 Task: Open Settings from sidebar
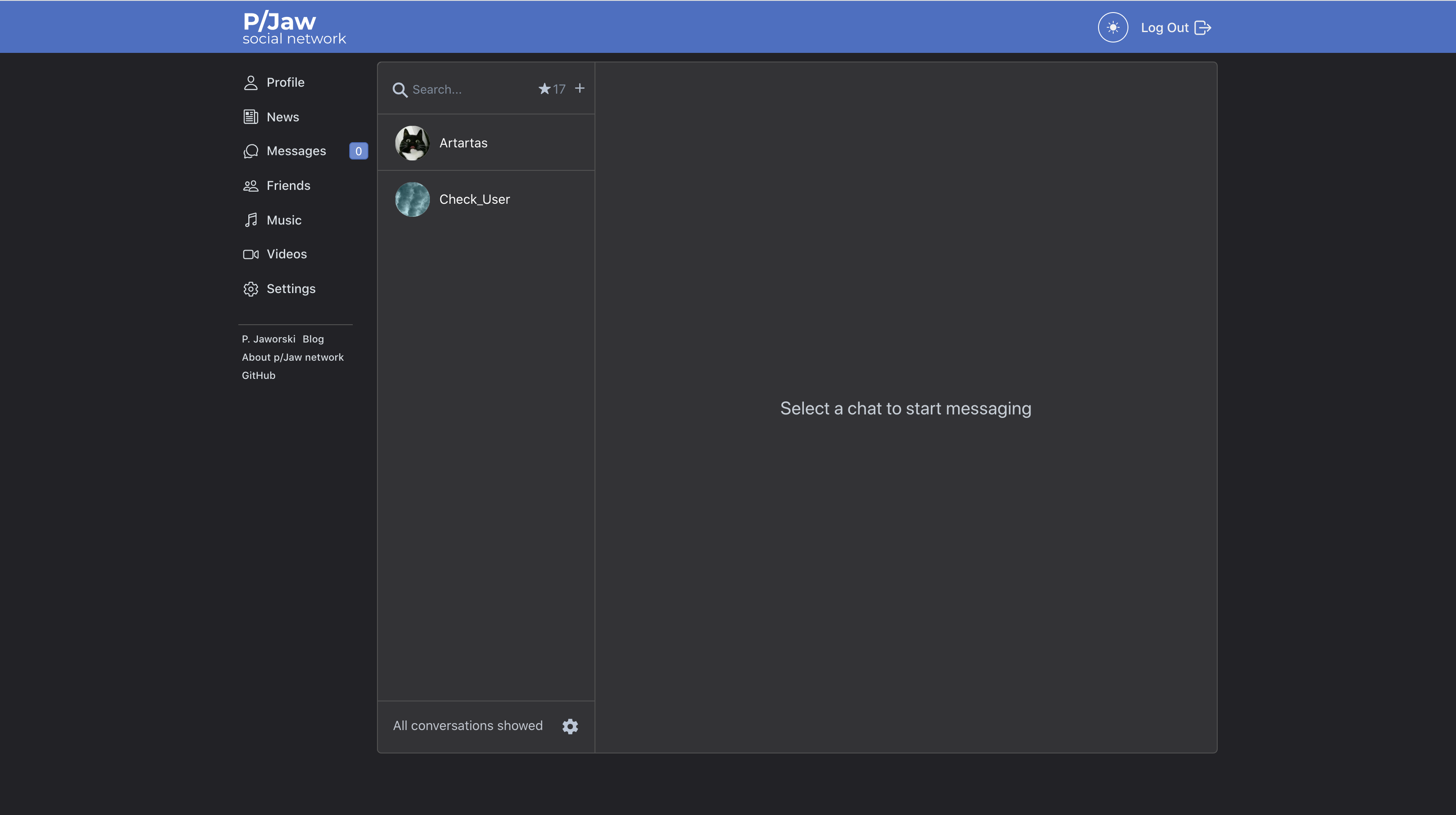279,289
